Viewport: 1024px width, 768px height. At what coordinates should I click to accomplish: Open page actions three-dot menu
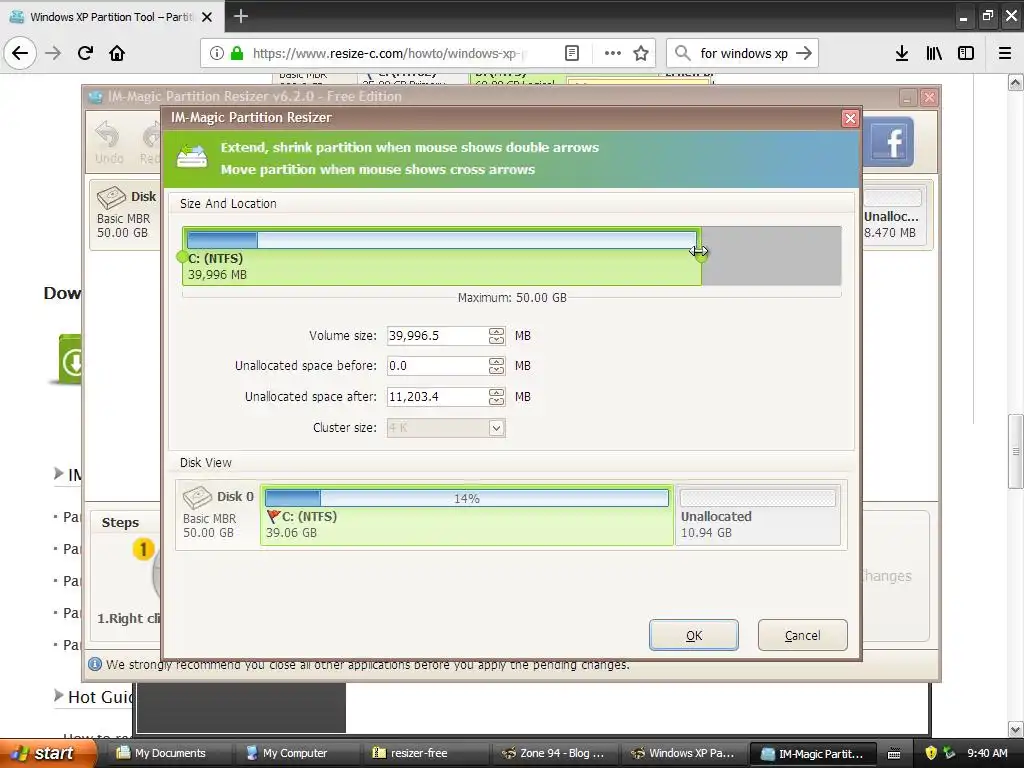613,53
